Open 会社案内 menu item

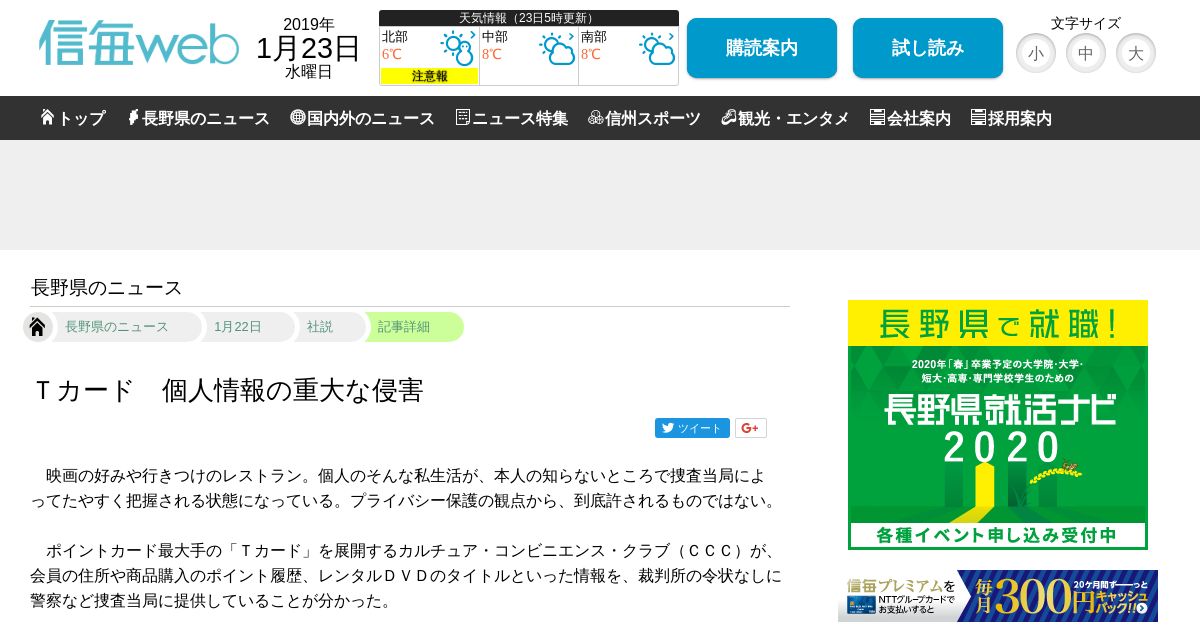(x=910, y=118)
